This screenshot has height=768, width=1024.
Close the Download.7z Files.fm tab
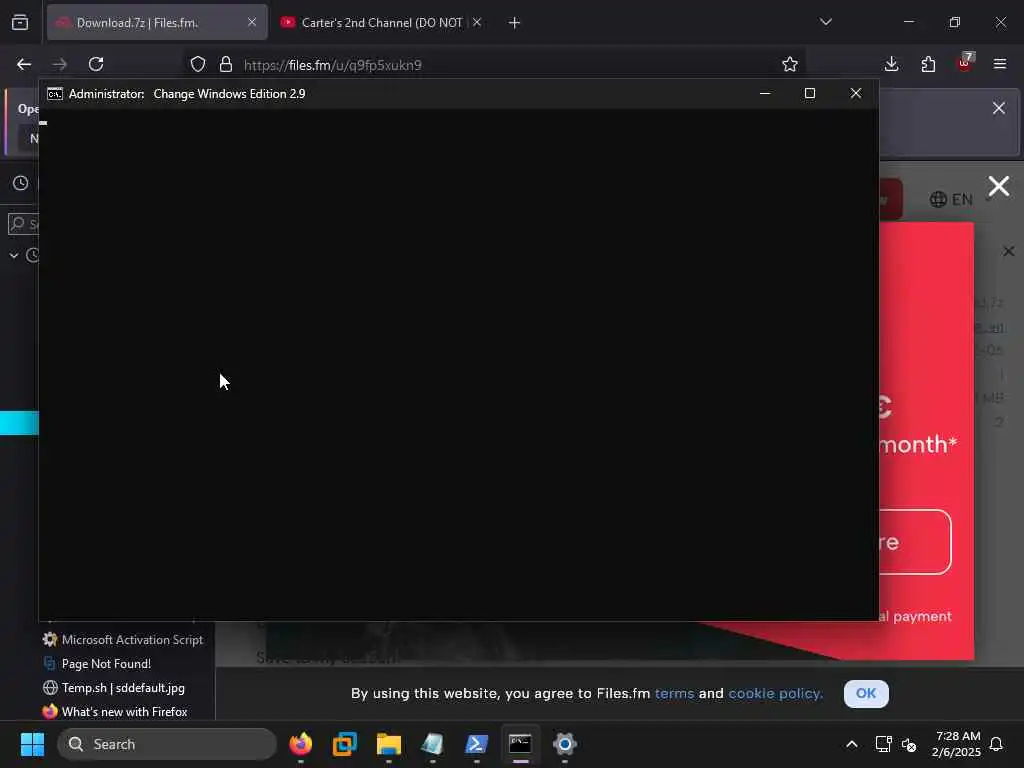coord(251,22)
